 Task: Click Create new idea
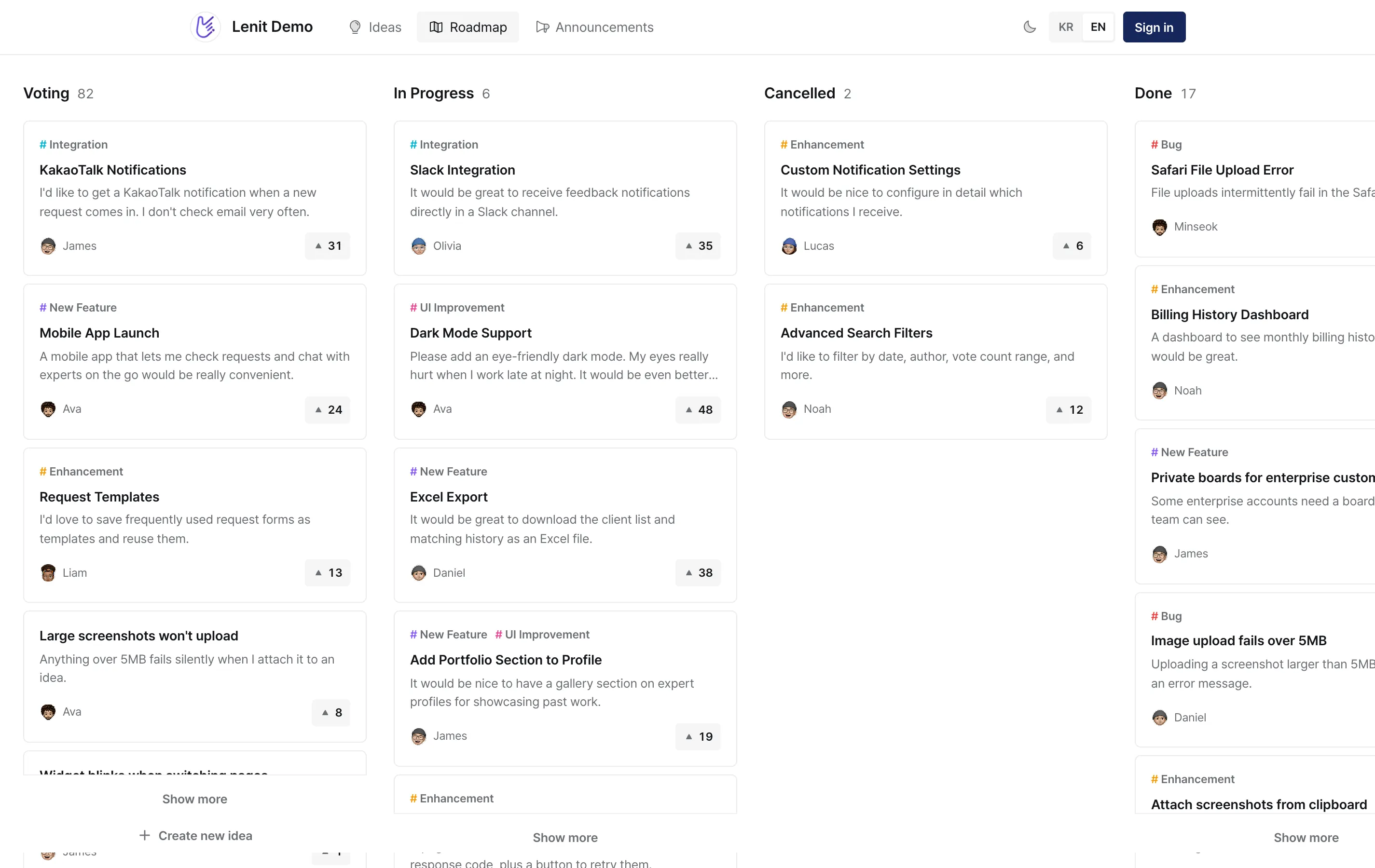coord(195,836)
